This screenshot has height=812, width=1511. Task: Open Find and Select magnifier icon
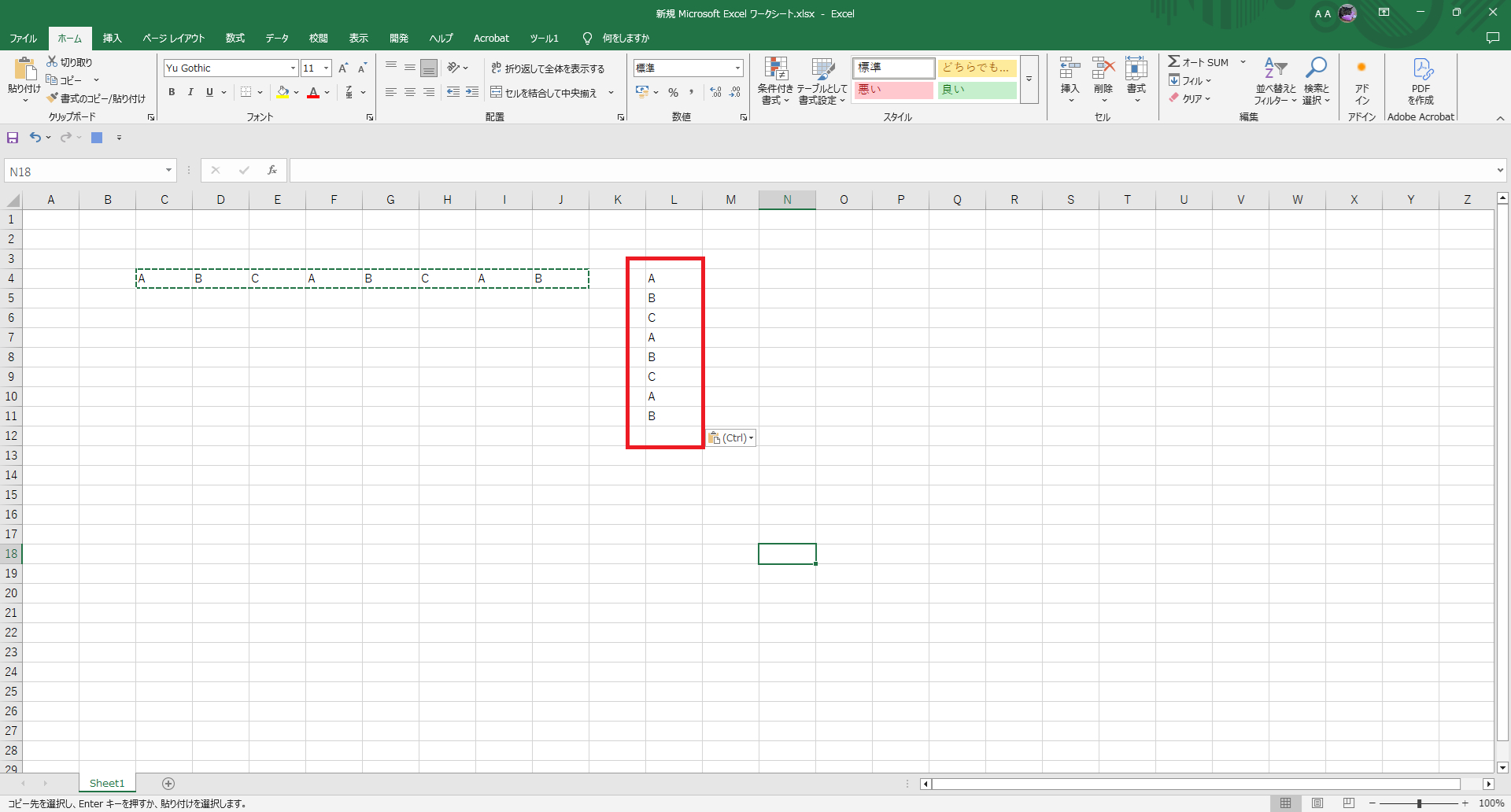tap(1315, 69)
